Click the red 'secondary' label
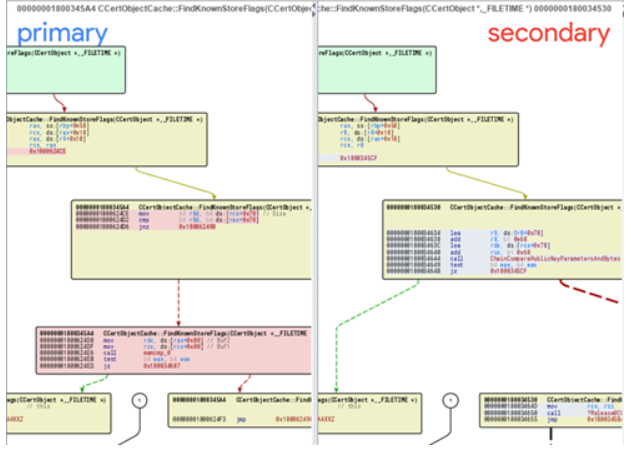This screenshot has height=453, width=631. click(x=547, y=33)
